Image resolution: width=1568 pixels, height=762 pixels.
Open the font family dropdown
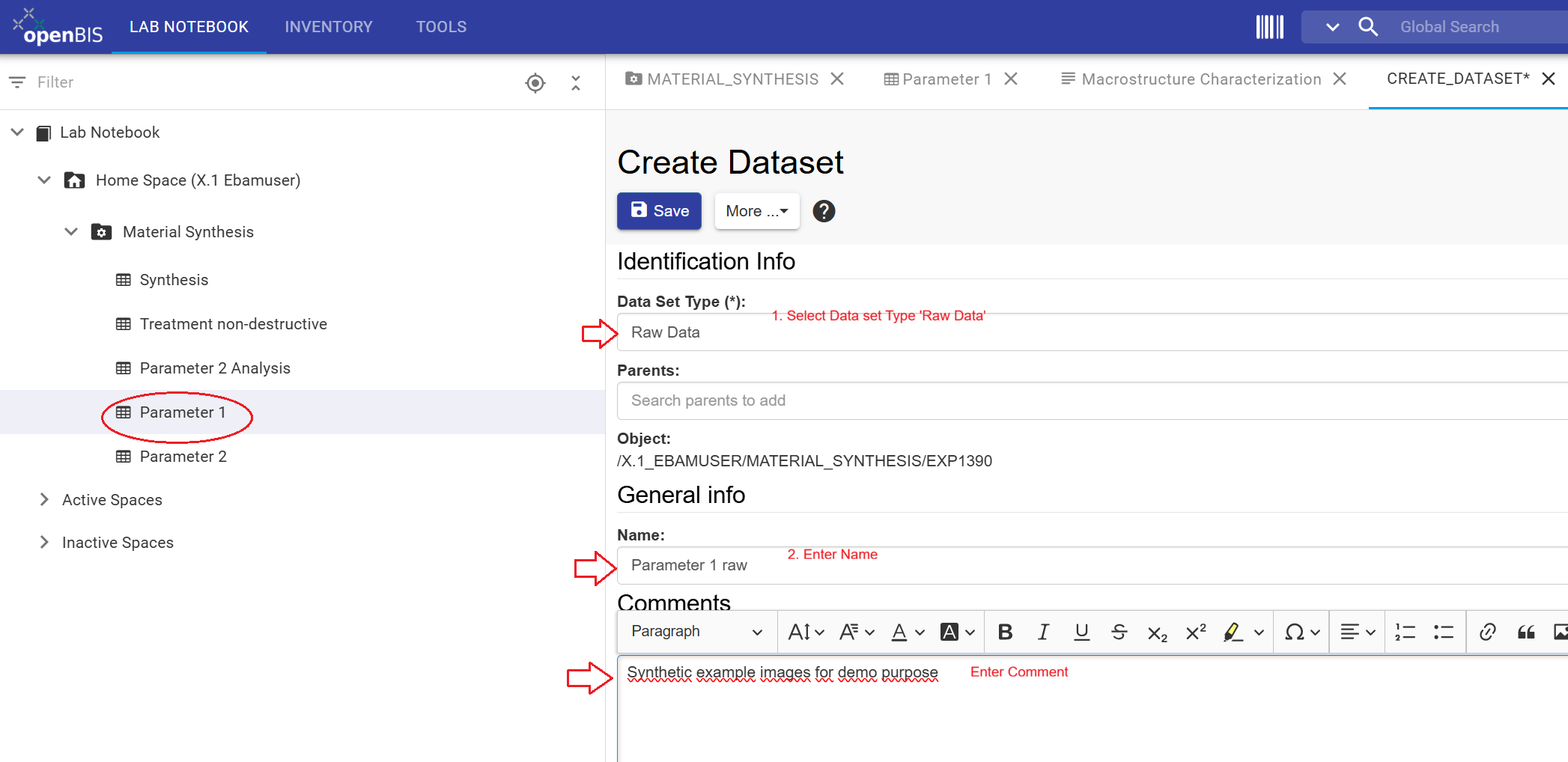click(857, 633)
